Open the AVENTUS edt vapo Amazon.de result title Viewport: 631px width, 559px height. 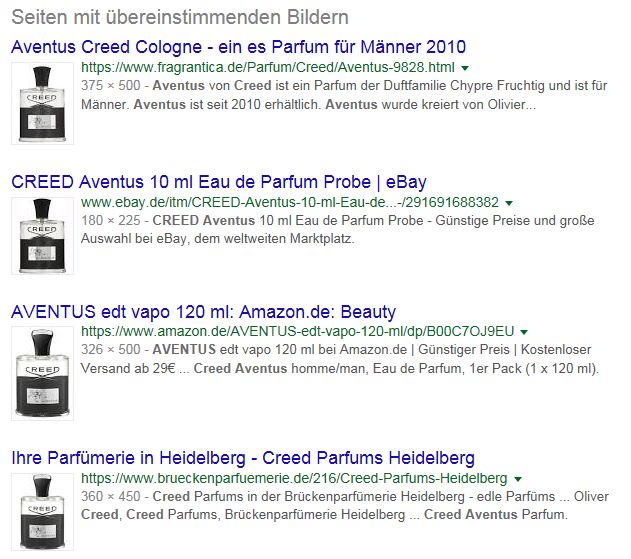tap(204, 312)
